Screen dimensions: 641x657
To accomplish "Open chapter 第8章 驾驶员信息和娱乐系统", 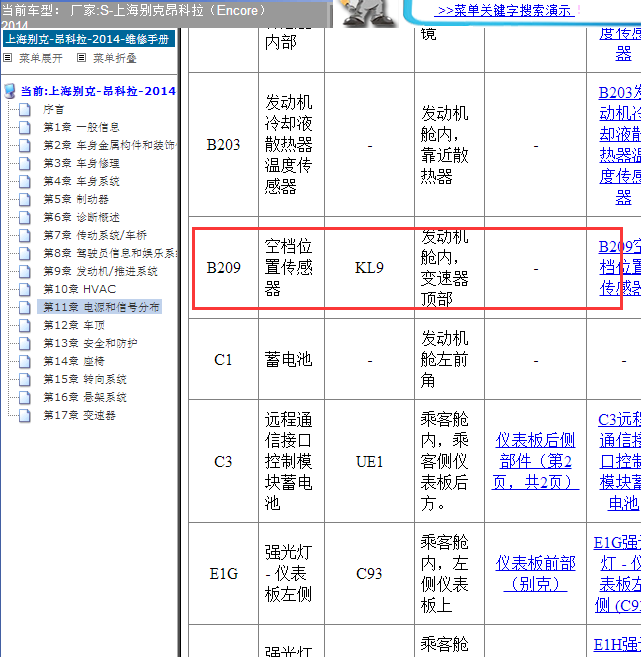I will 110,253.
